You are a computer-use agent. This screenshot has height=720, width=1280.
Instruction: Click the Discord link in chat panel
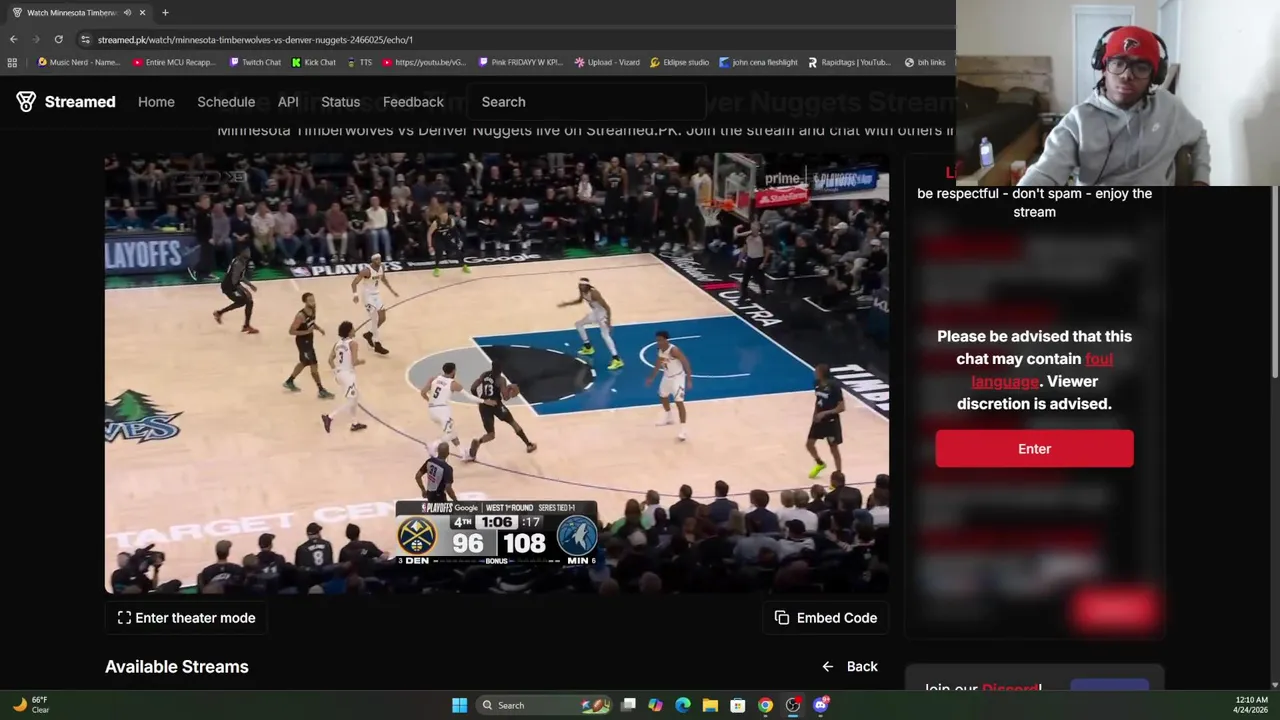pos(1011,689)
